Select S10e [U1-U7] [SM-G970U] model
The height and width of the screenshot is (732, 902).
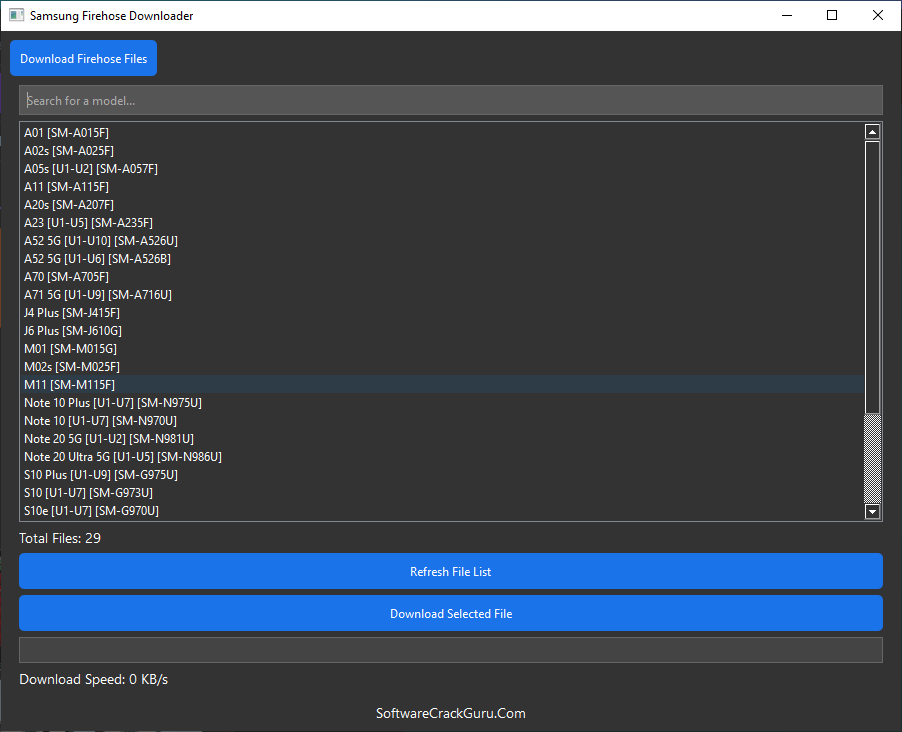point(91,511)
